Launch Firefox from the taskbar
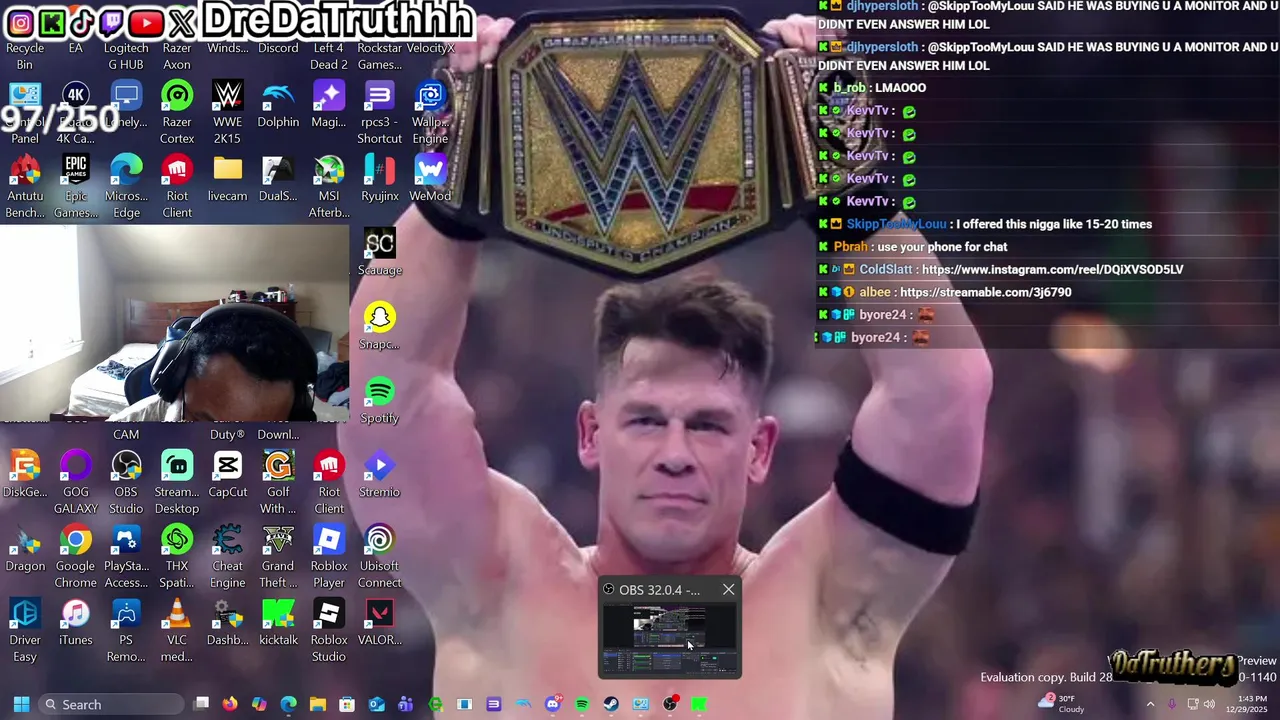Viewport: 1280px width, 720px height. click(x=230, y=704)
